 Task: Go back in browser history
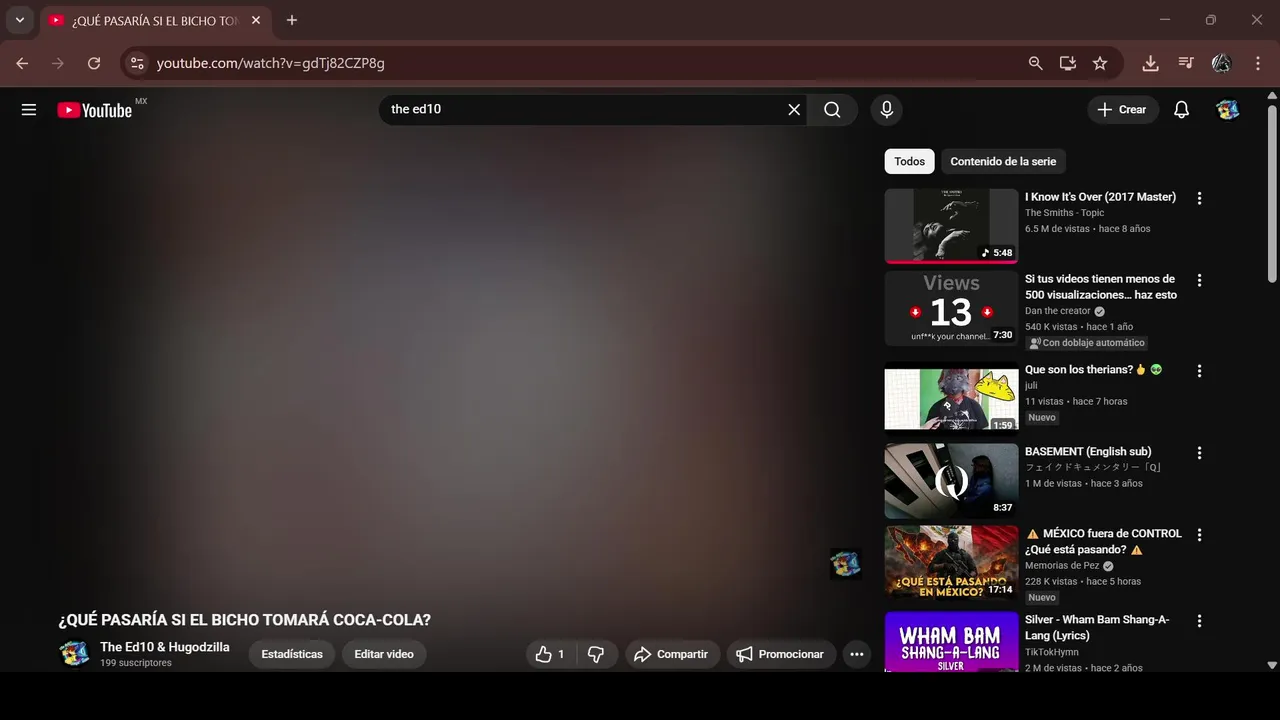point(22,63)
